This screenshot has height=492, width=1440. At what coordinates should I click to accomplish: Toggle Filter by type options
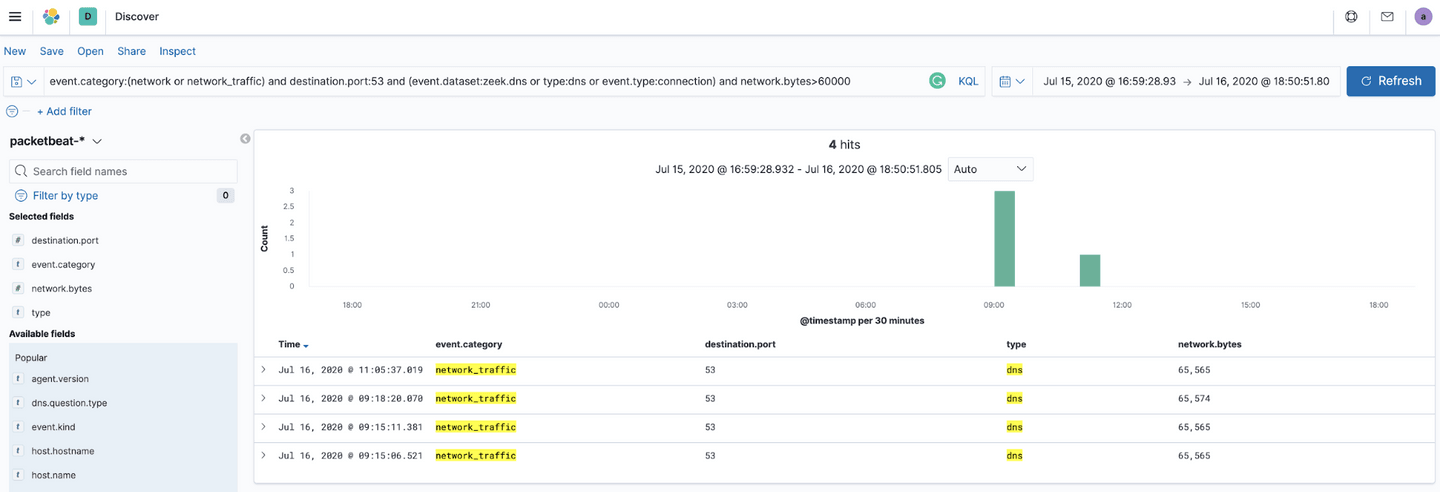point(65,196)
